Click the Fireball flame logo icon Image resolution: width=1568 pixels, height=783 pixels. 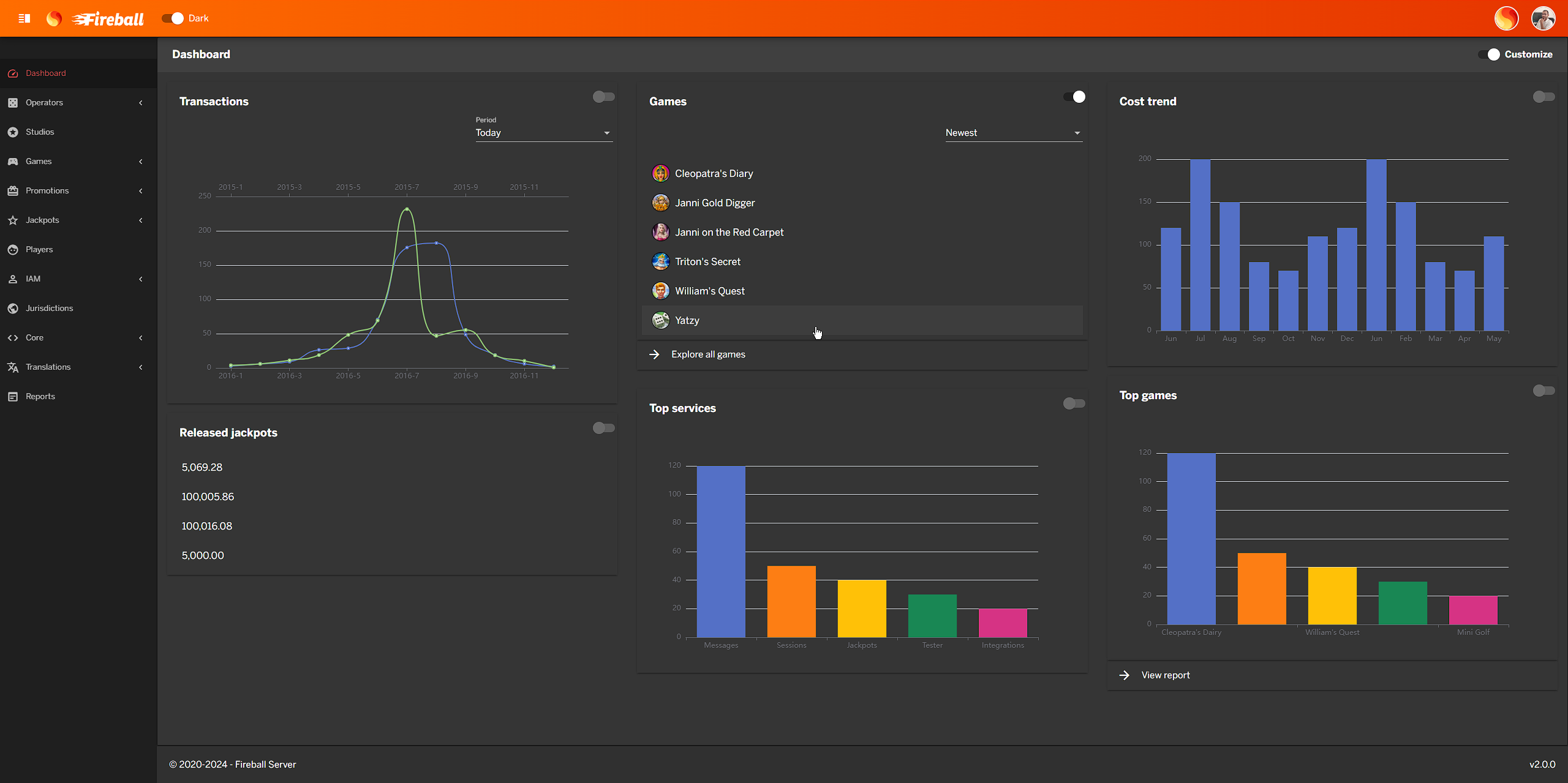click(x=54, y=18)
